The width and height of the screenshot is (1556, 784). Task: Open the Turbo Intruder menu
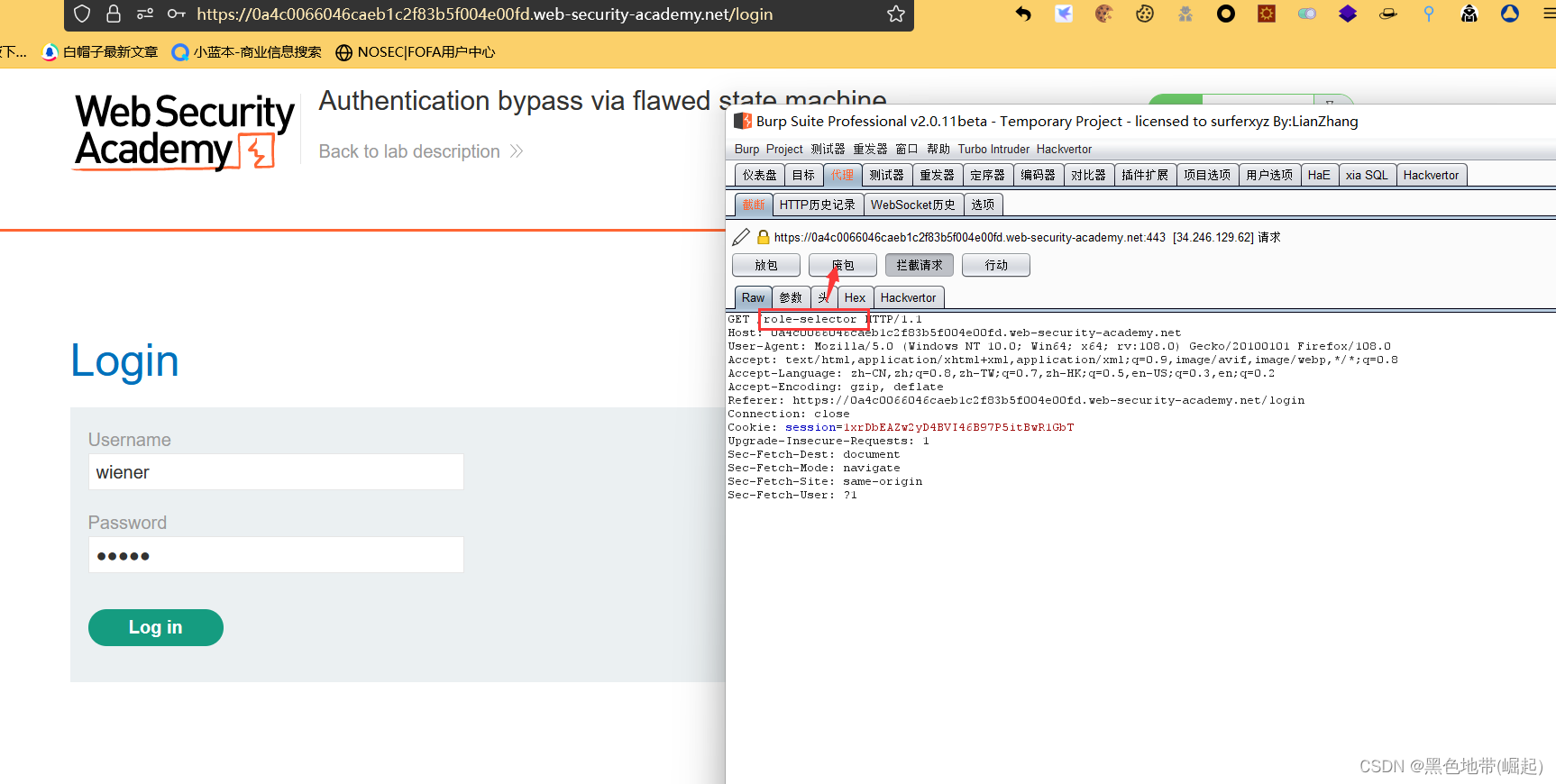[993, 150]
